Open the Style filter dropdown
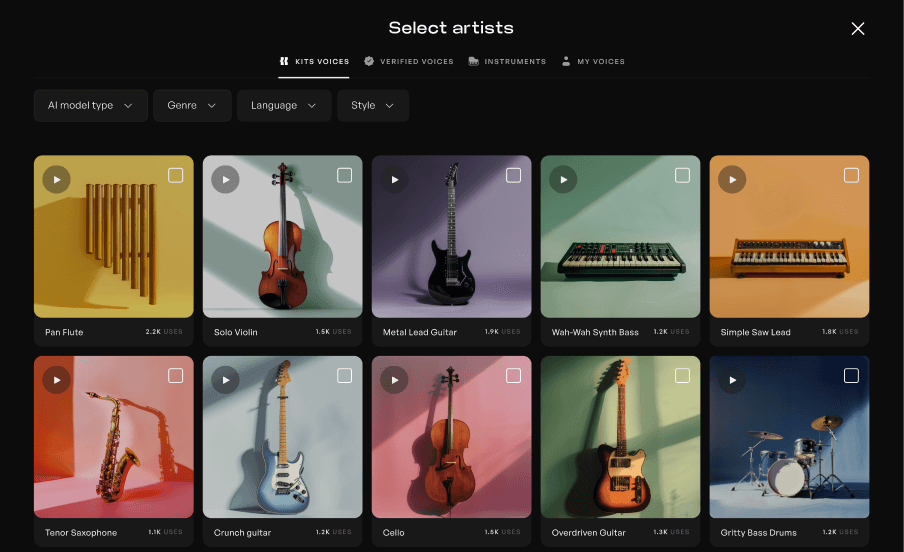This screenshot has width=904, height=552. tap(373, 106)
